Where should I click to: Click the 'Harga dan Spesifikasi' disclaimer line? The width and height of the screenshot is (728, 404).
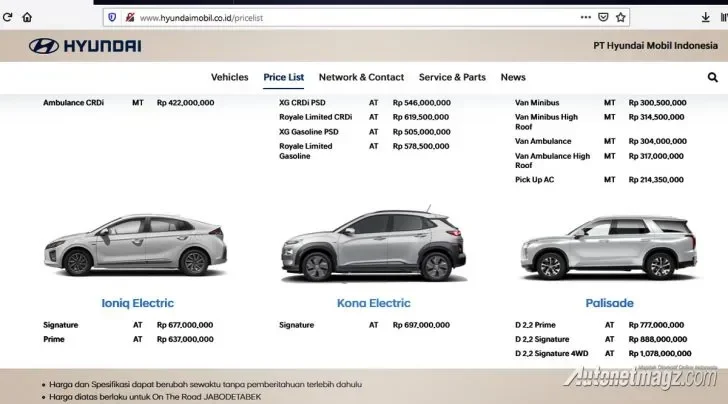click(x=205, y=384)
